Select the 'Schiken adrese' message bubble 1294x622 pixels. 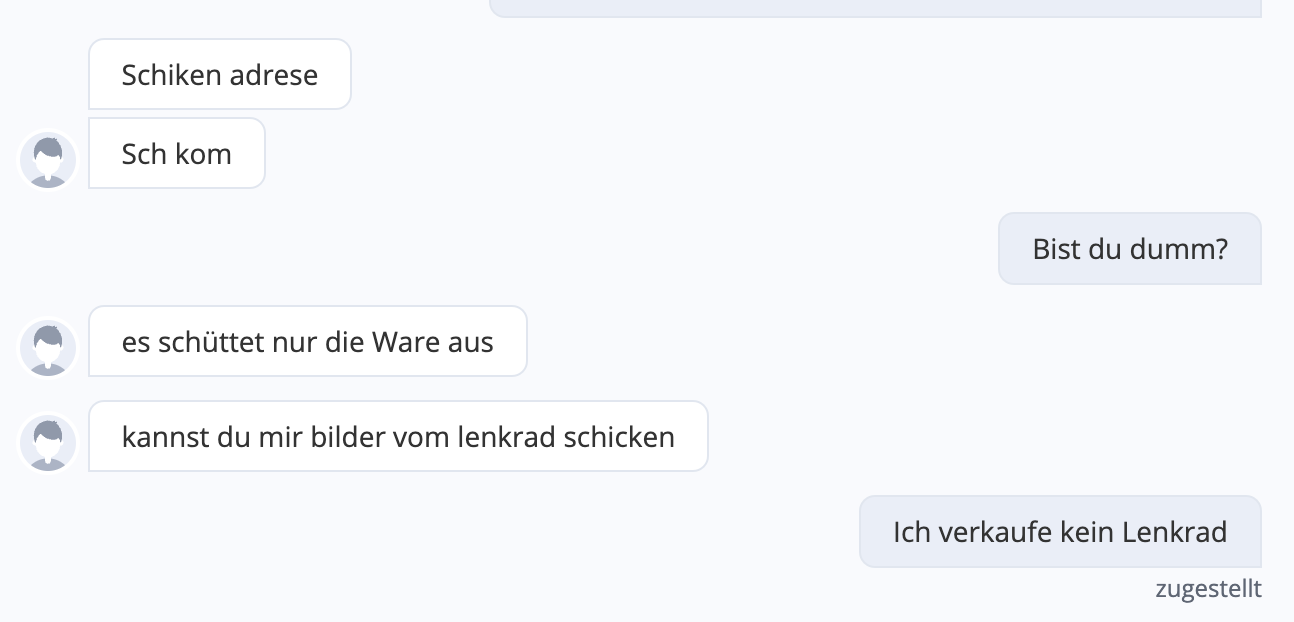tap(220, 74)
